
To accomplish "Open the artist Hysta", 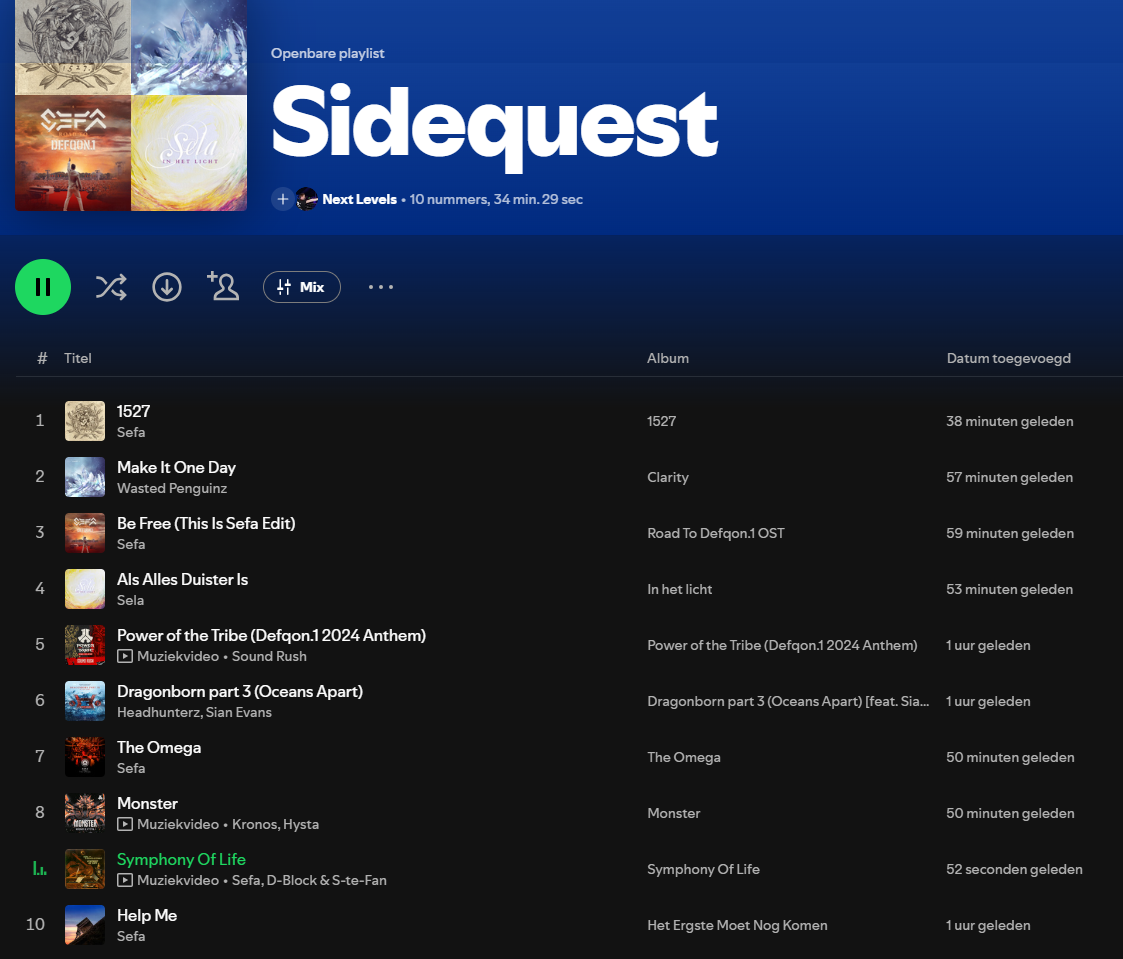I will point(301,824).
